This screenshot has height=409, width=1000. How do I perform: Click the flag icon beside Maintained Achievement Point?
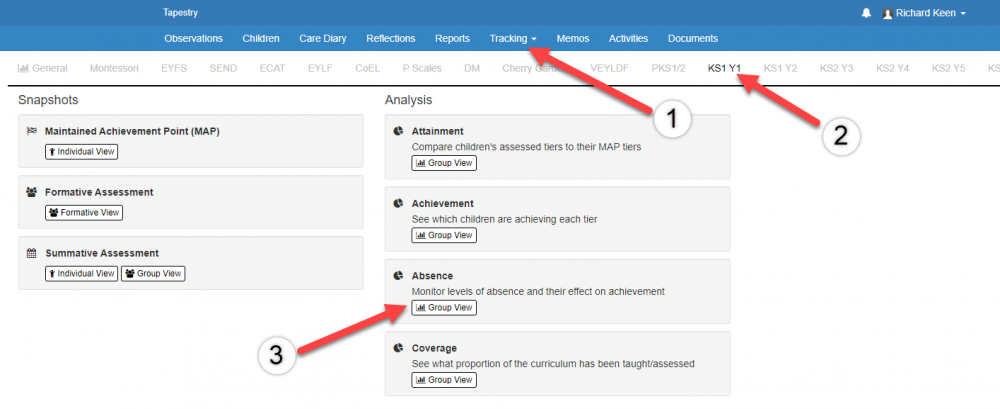(x=31, y=131)
